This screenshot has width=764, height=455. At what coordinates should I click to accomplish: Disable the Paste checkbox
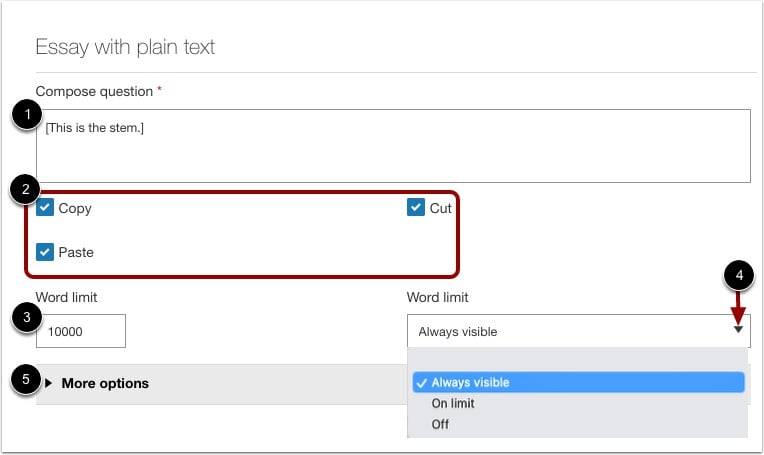point(45,252)
